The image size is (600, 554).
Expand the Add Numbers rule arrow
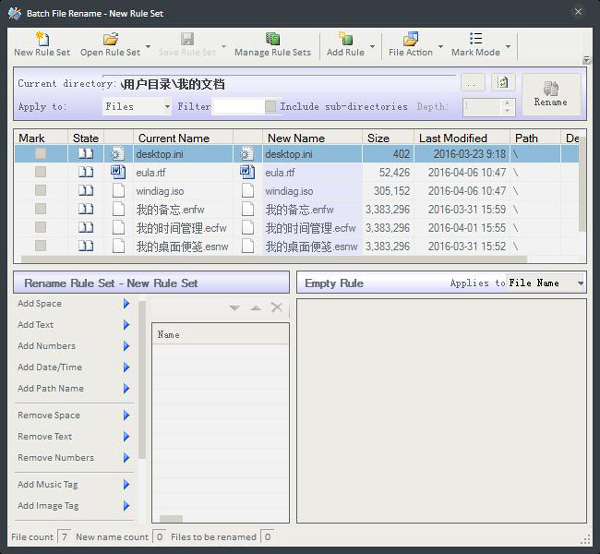click(x=126, y=346)
